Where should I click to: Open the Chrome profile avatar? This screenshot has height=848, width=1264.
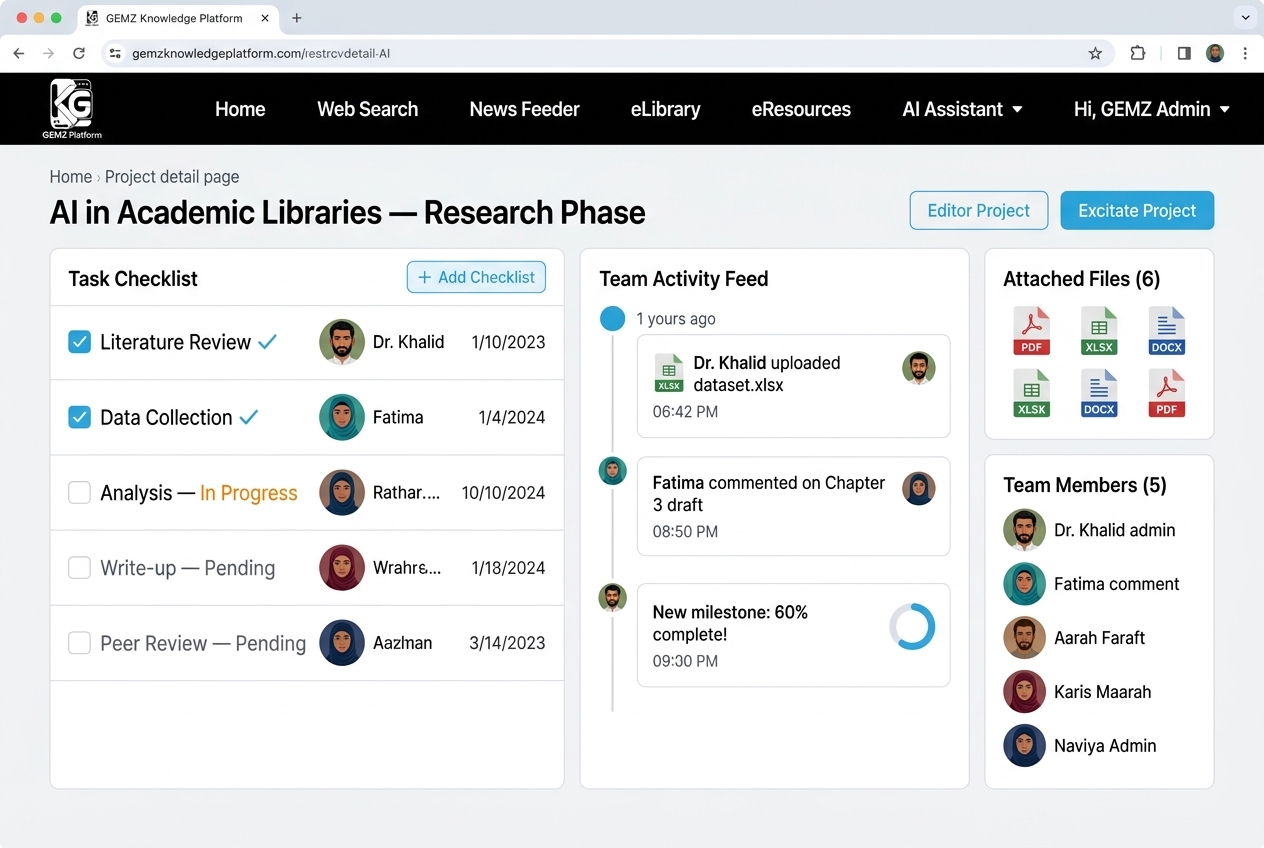point(1215,53)
